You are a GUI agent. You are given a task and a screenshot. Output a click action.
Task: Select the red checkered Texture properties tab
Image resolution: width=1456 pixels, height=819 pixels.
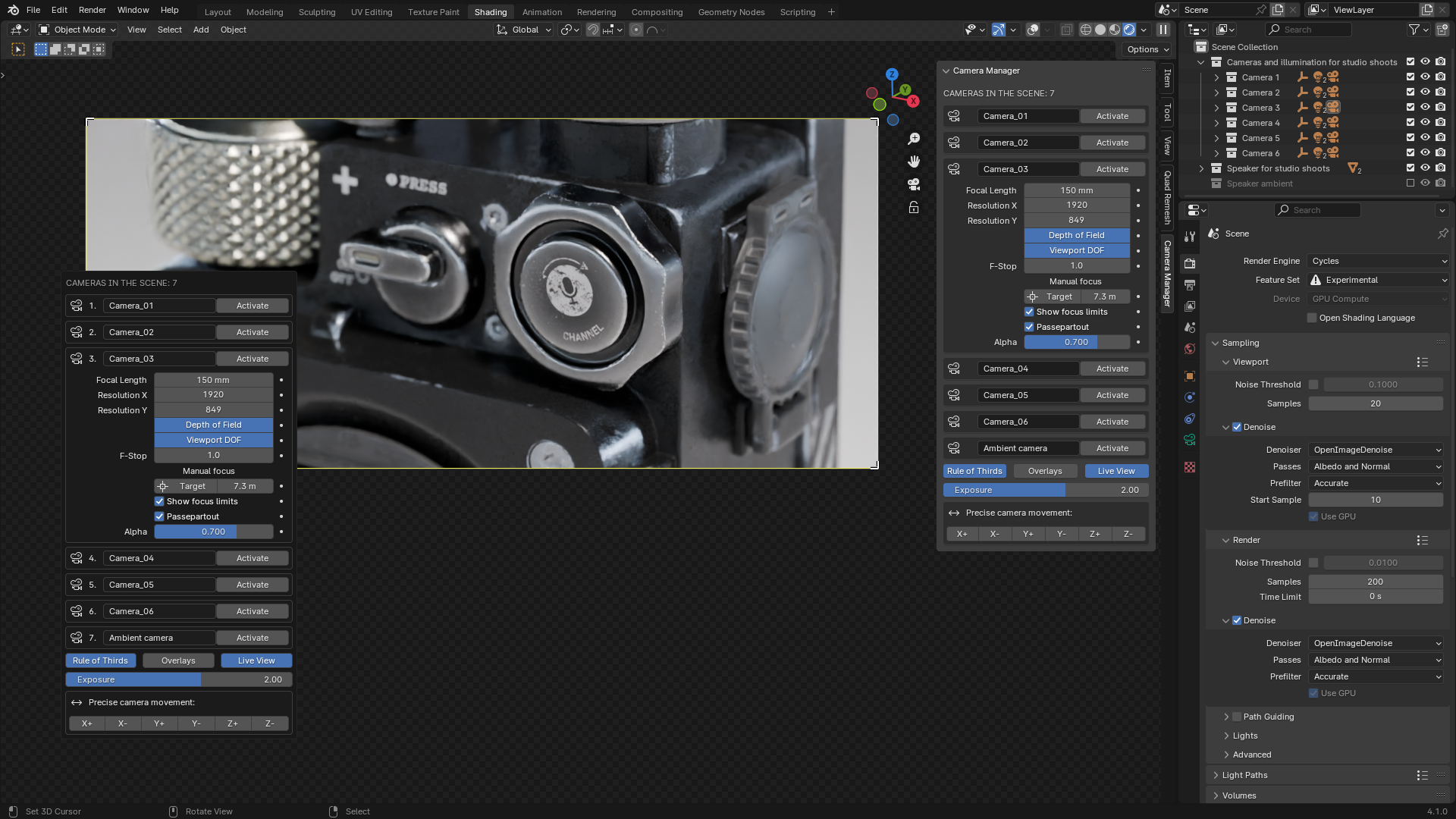(x=1190, y=466)
